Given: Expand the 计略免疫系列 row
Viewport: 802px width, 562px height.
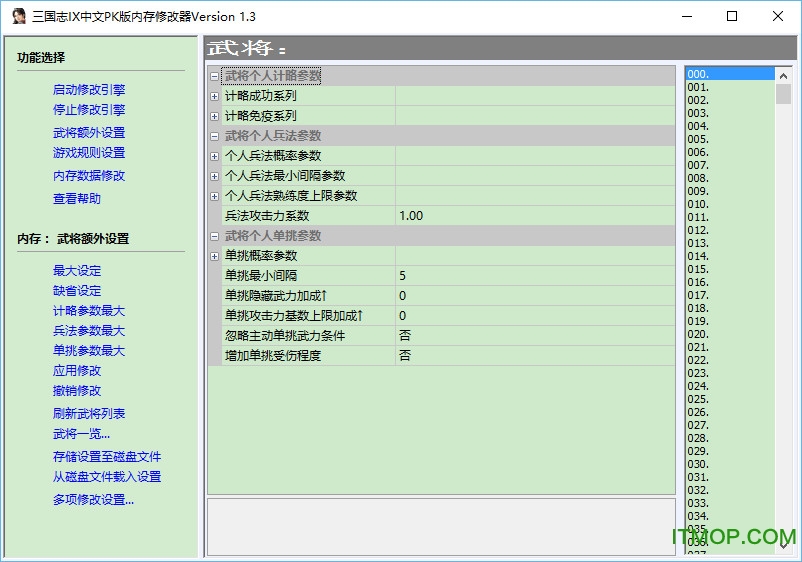Looking at the screenshot, I should point(214,116).
